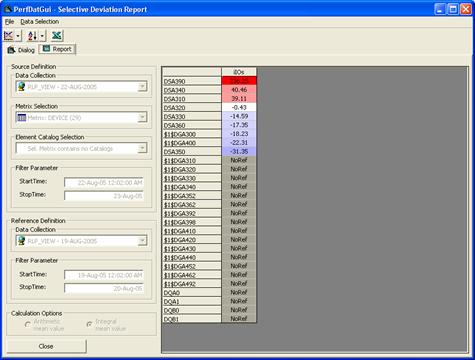Select the $1$DGA400 row header
The image size is (475, 360).
coord(192,143)
